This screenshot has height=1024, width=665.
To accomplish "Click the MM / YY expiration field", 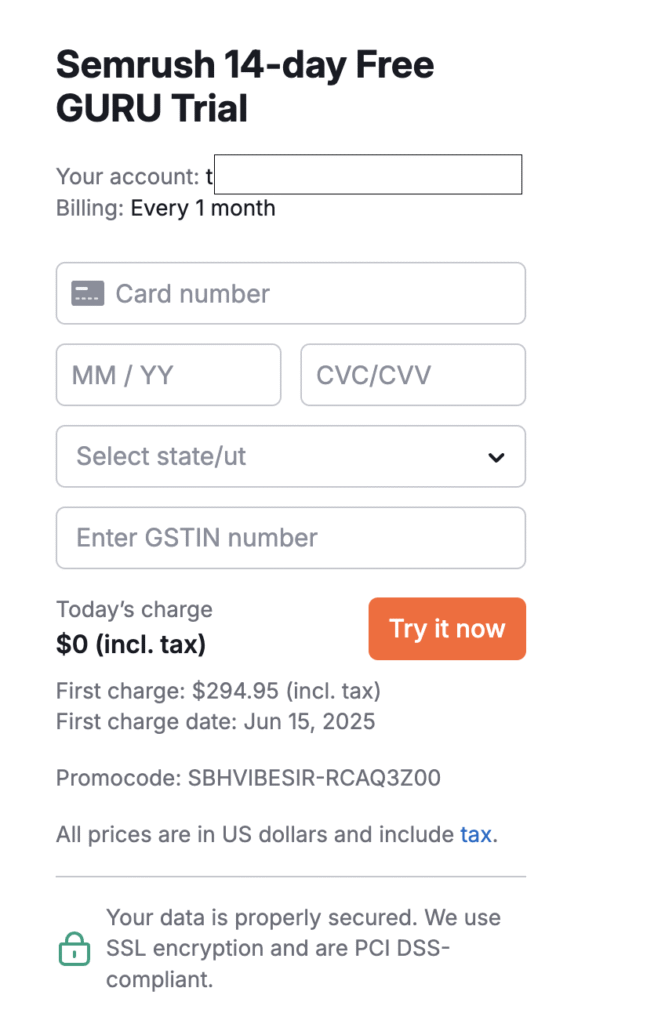I will tap(168, 374).
